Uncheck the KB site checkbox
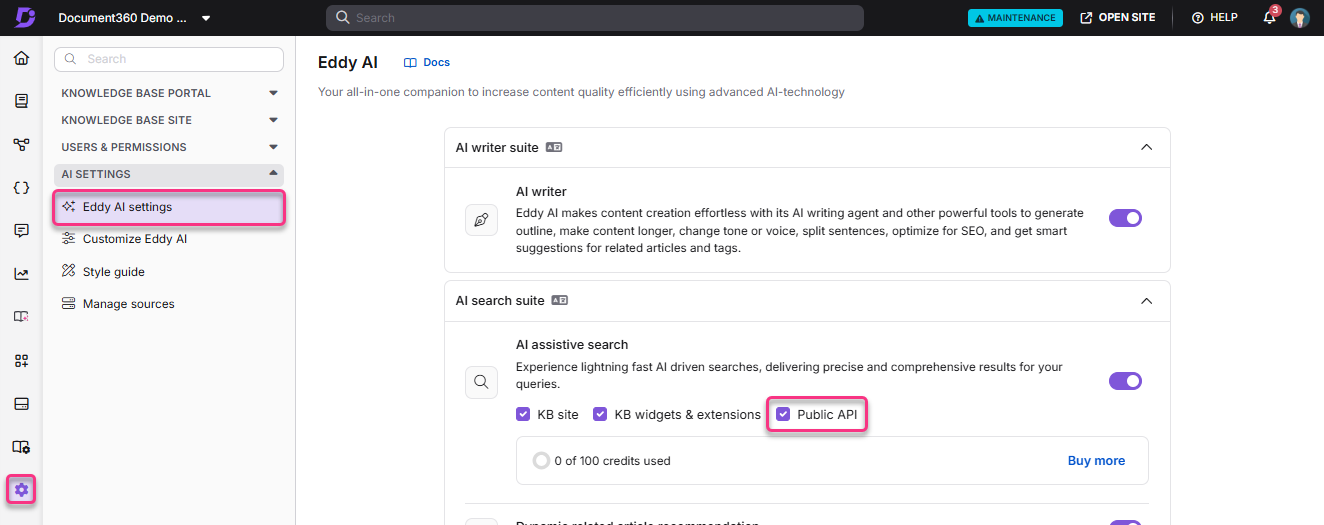The width and height of the screenshot is (1324, 525). tap(523, 414)
